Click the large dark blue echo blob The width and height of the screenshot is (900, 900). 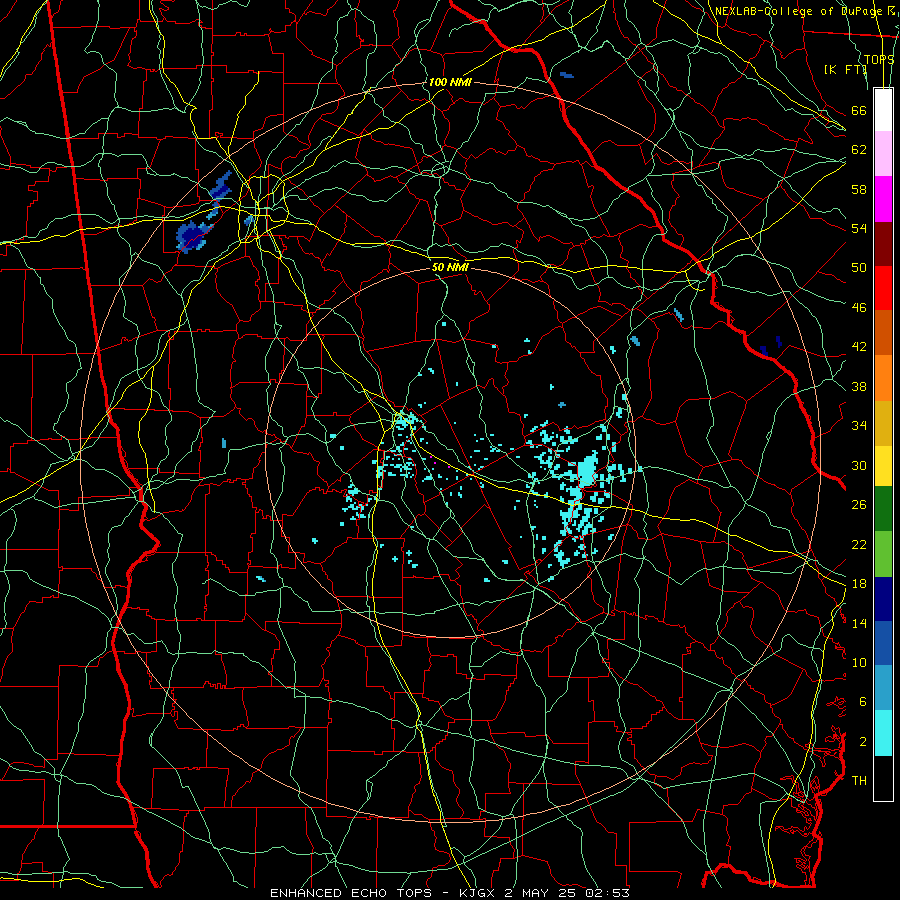[194, 235]
